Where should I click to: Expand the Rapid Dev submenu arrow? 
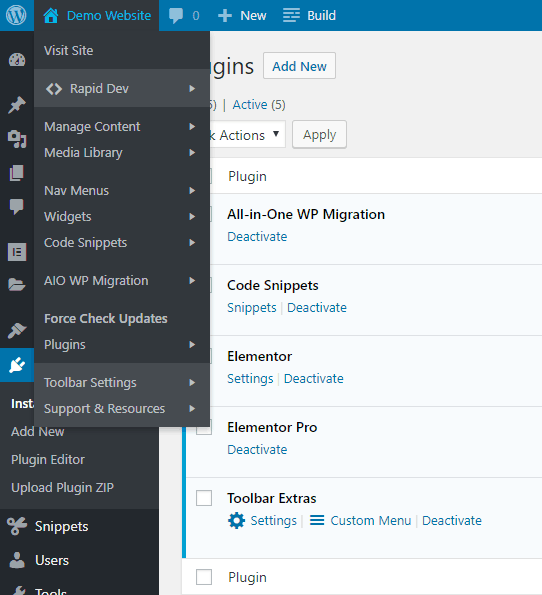click(x=192, y=88)
